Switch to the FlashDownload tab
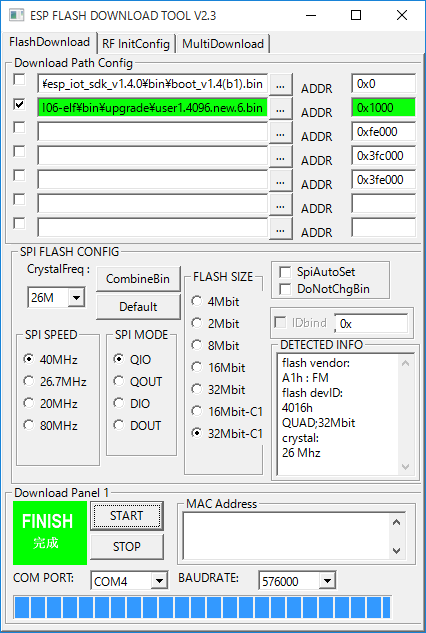Screen dimensions: 426x633 point(49,42)
